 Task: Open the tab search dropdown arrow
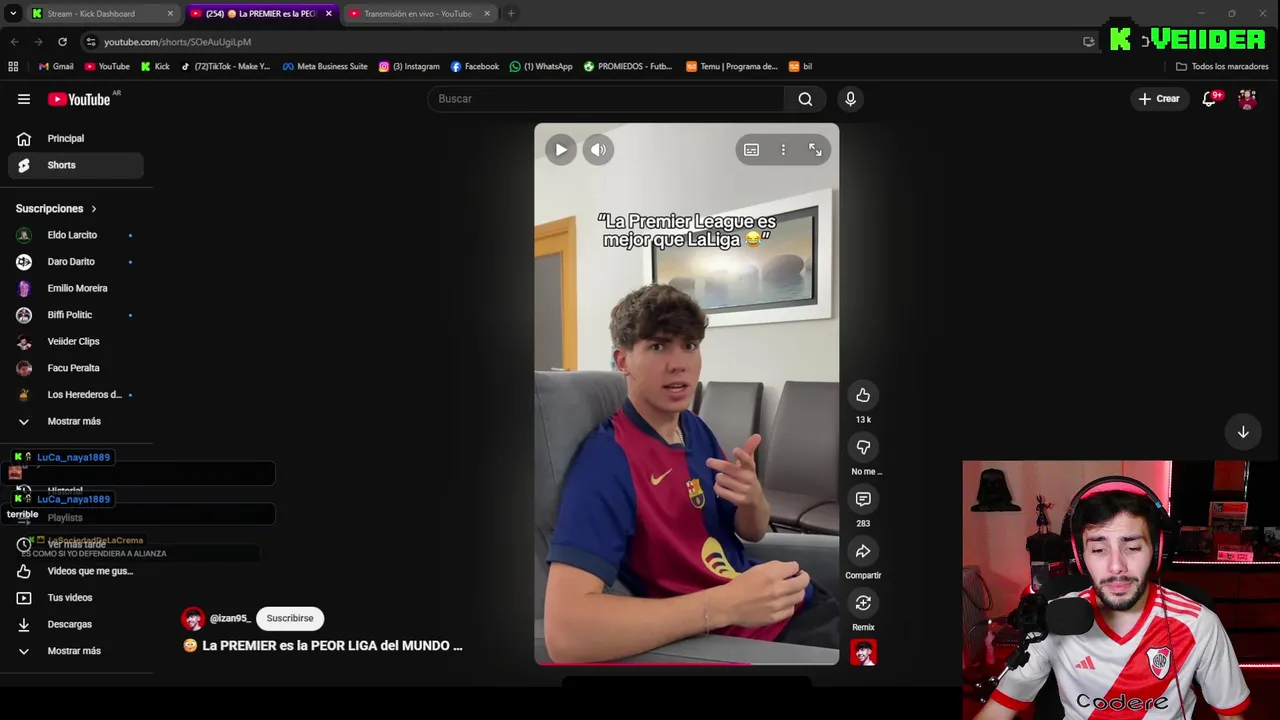pyautogui.click(x=13, y=14)
